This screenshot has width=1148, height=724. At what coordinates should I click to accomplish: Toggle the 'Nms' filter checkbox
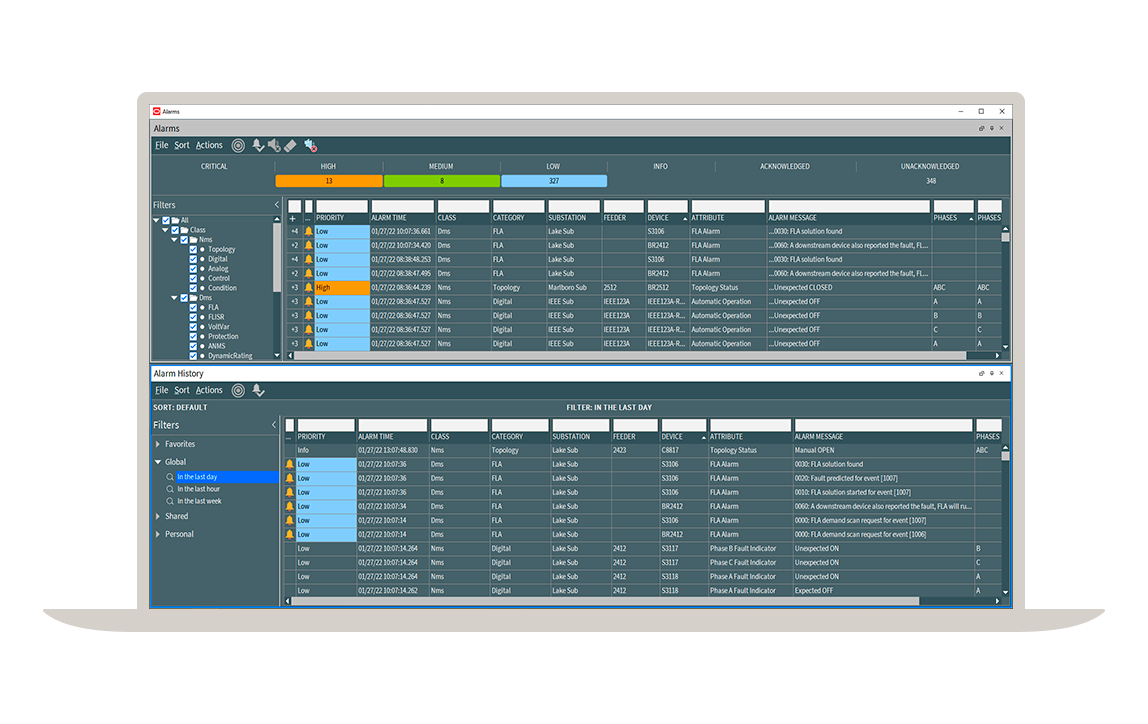pos(184,239)
